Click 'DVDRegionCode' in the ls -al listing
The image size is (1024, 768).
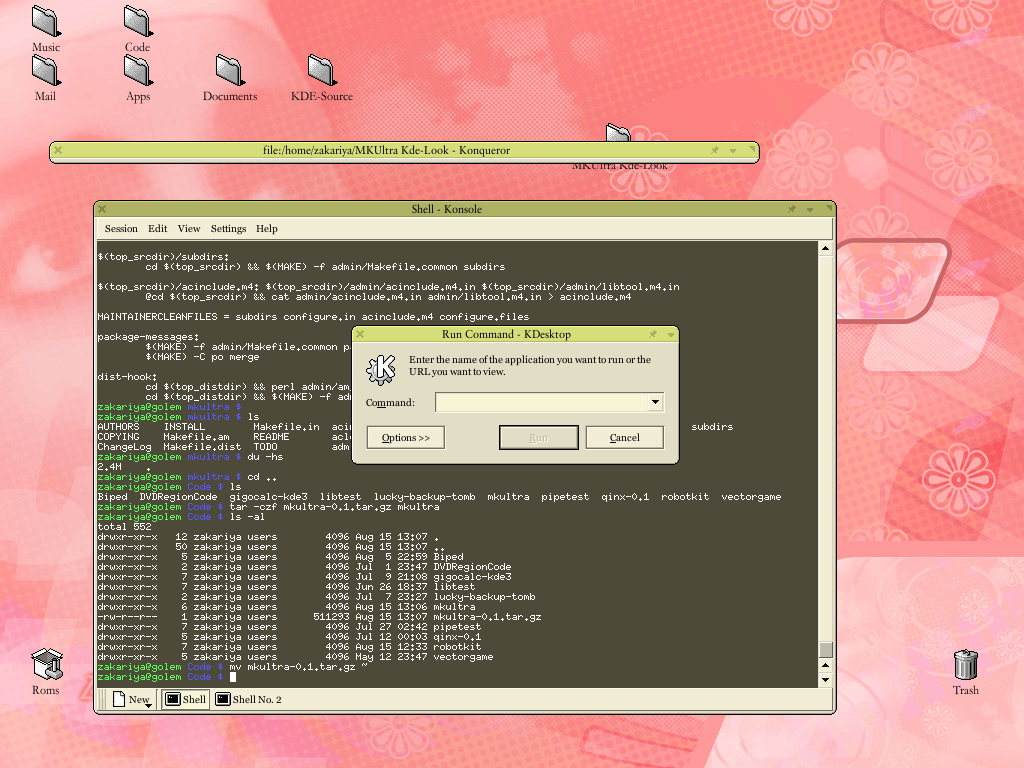click(x=472, y=567)
